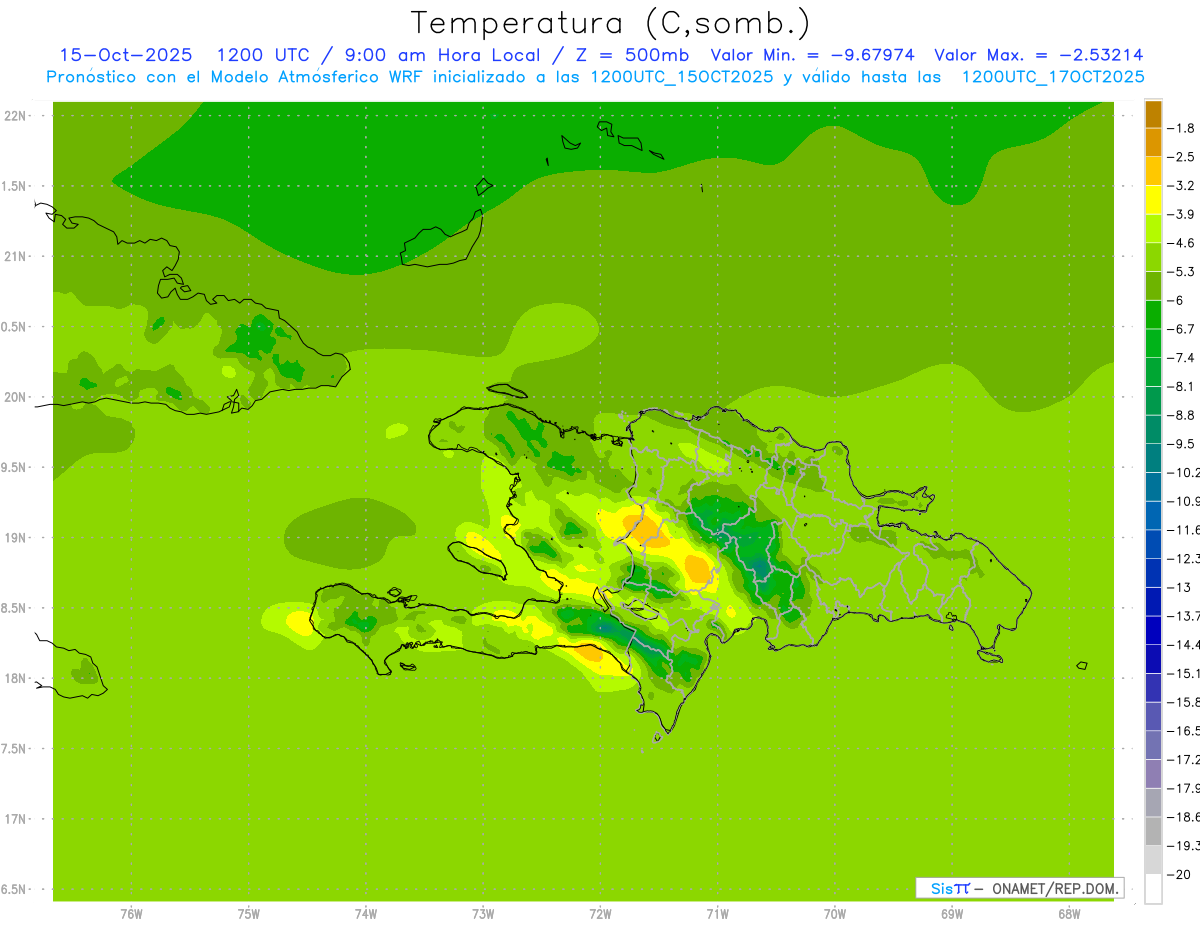Click the '1200UTC_17OCT2025' valid-until text

(1053, 76)
